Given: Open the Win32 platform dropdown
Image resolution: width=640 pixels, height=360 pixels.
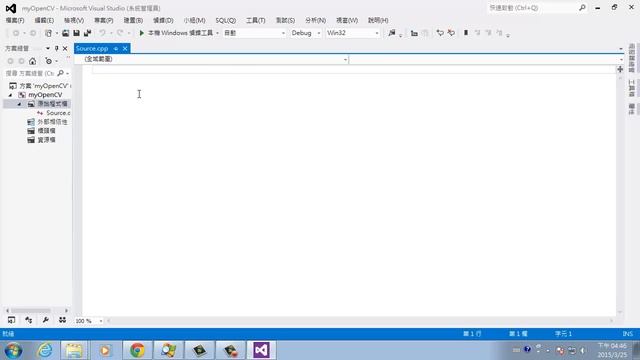Looking at the screenshot, I should tap(377, 33).
